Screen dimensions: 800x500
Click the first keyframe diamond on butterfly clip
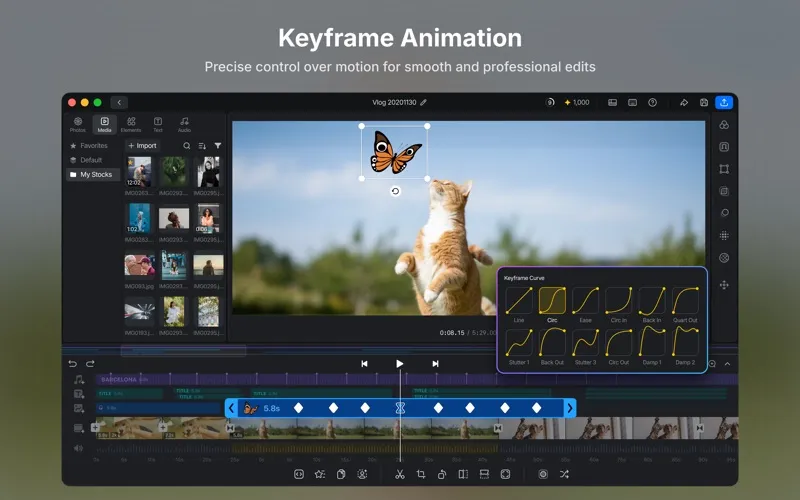point(298,408)
